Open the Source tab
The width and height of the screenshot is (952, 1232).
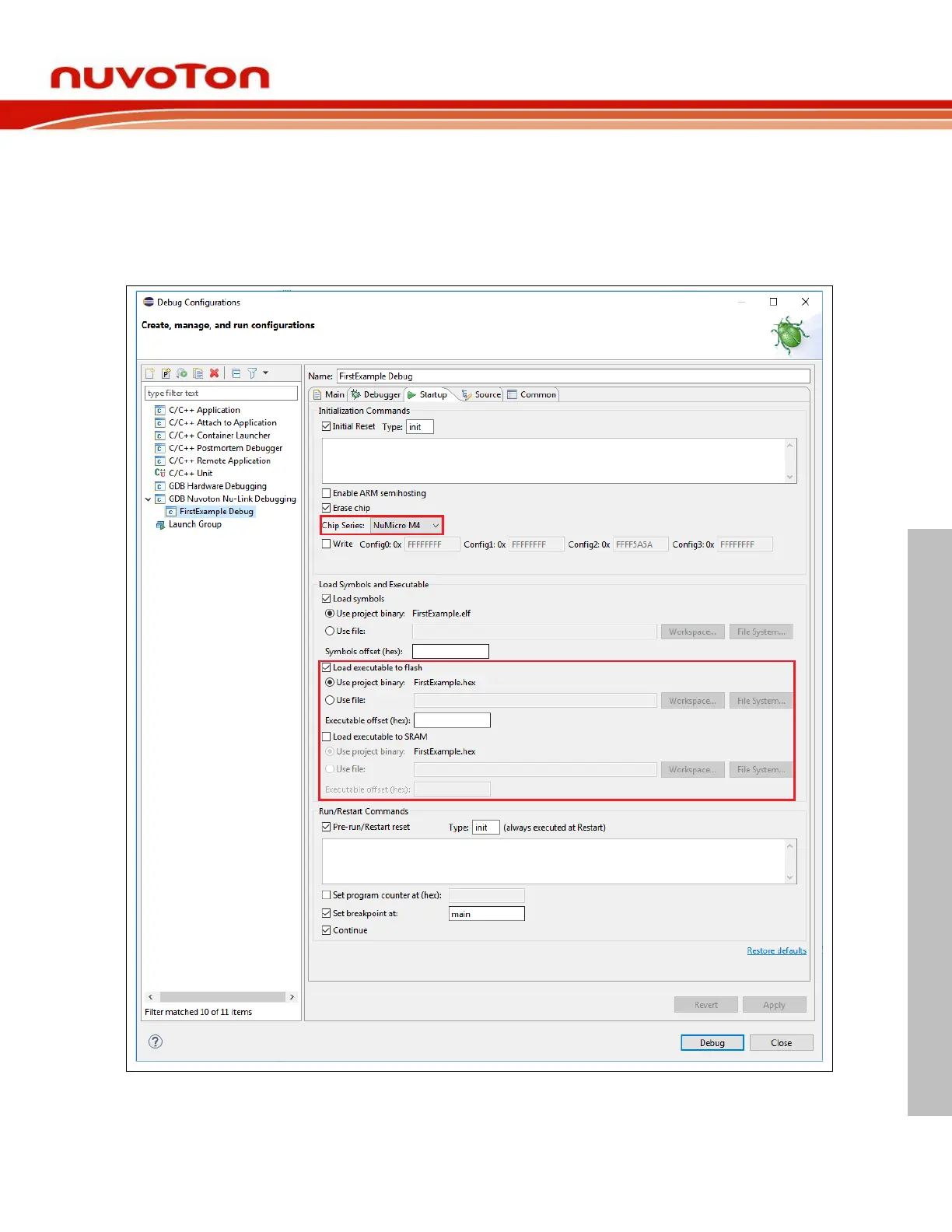click(x=481, y=394)
